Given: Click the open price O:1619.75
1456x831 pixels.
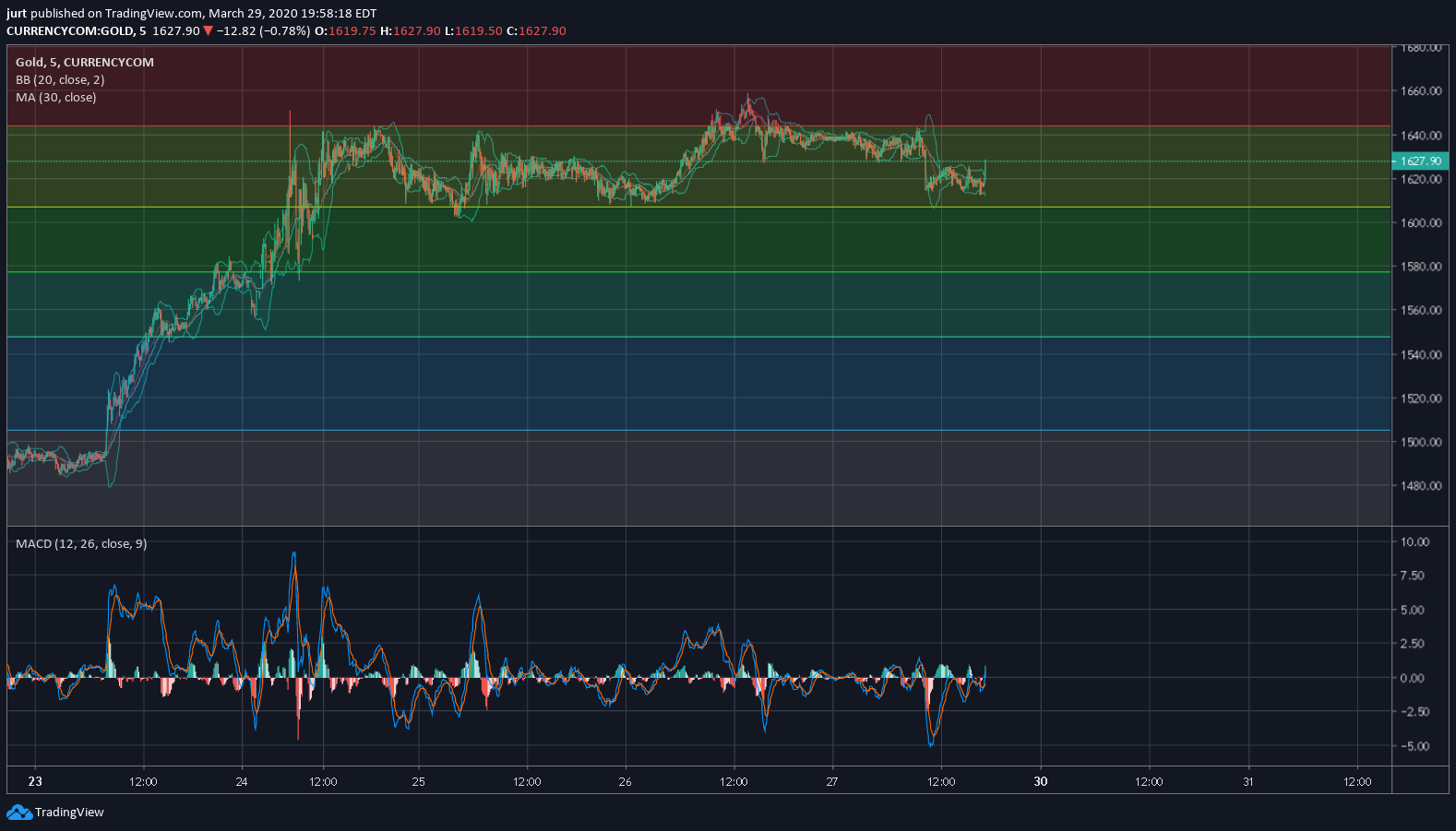Looking at the screenshot, I should [x=346, y=30].
